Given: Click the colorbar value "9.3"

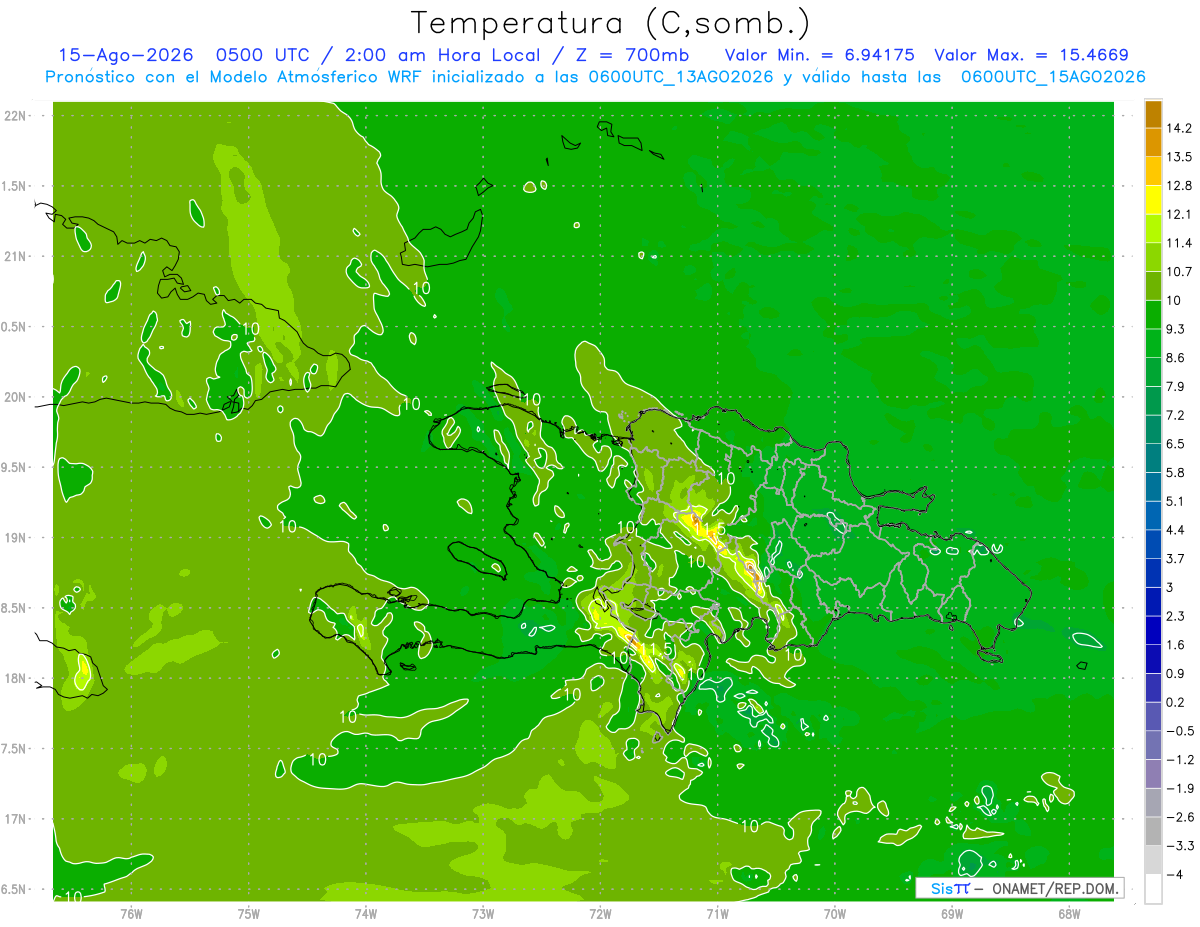Looking at the screenshot, I should click(x=1176, y=328).
